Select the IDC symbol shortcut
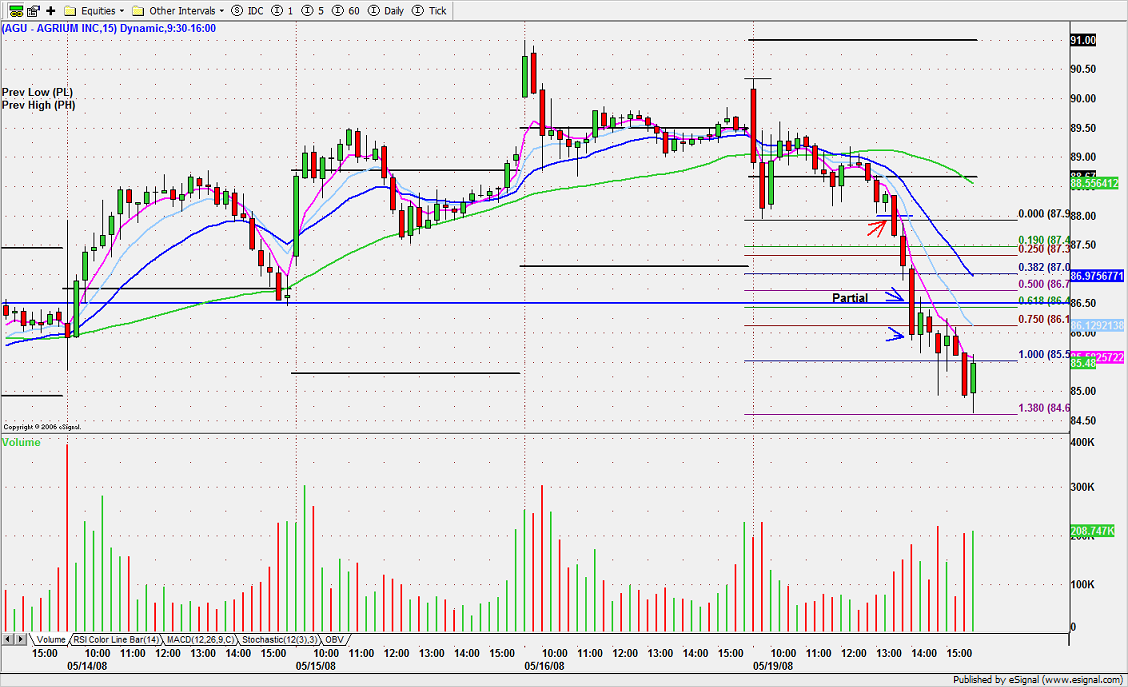 click(x=247, y=11)
